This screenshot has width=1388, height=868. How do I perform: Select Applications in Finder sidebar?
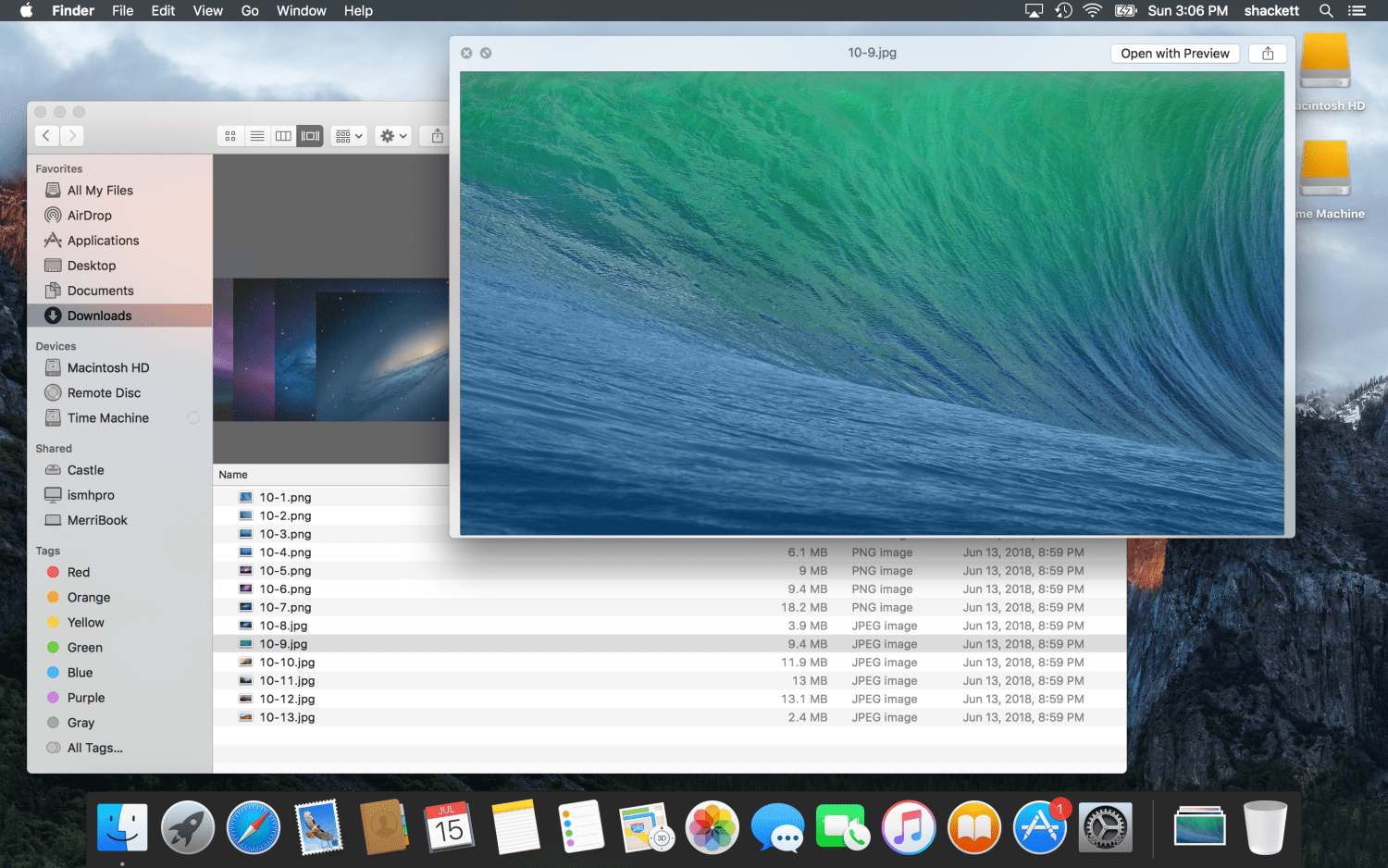[103, 241]
